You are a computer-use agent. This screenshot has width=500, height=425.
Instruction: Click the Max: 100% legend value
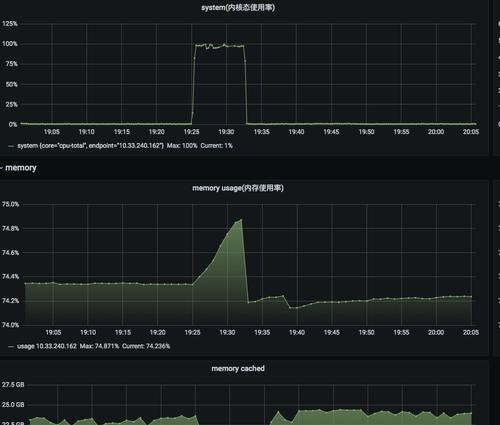(182, 146)
